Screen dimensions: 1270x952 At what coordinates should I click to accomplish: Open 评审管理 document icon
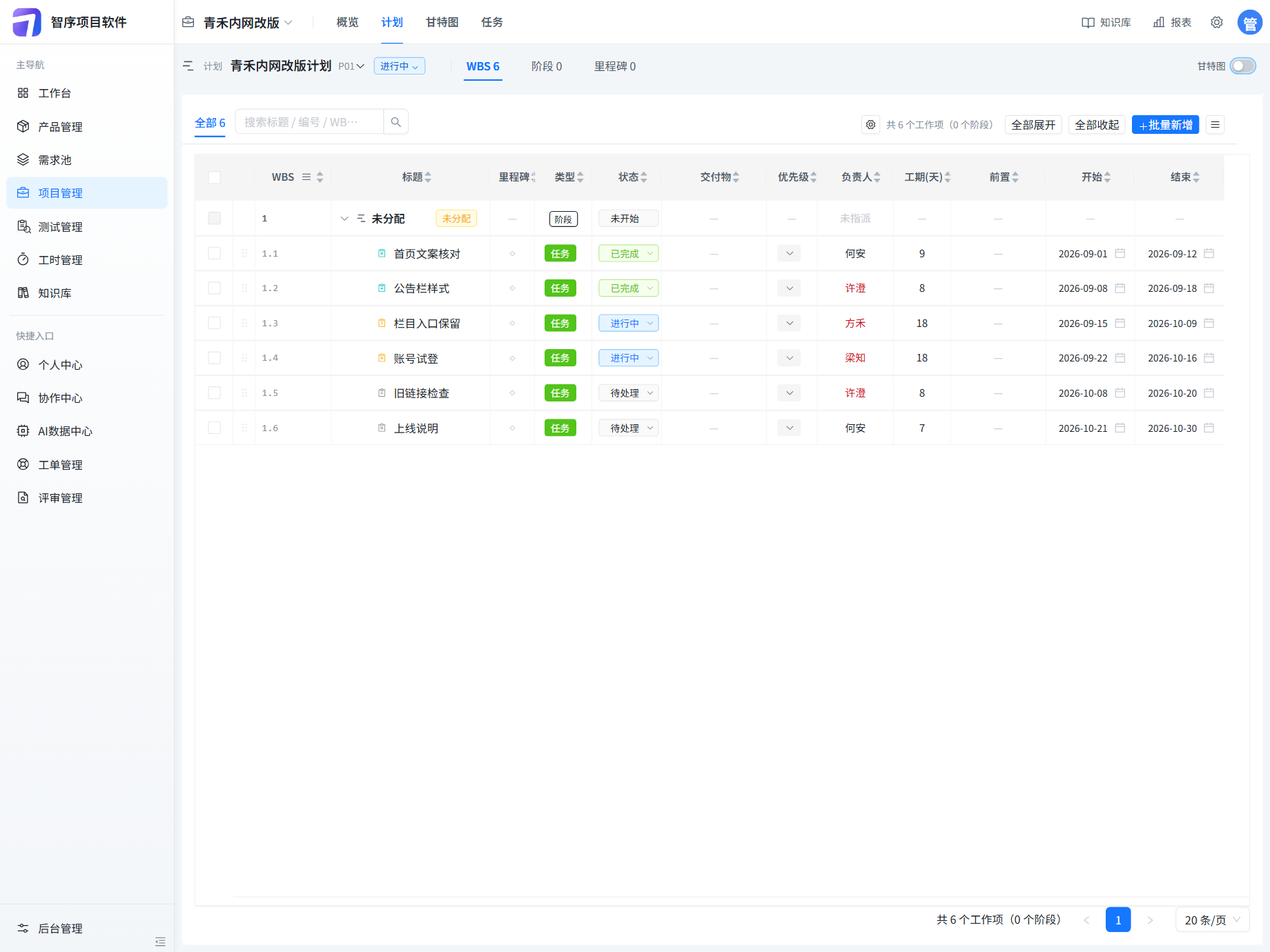click(23, 497)
